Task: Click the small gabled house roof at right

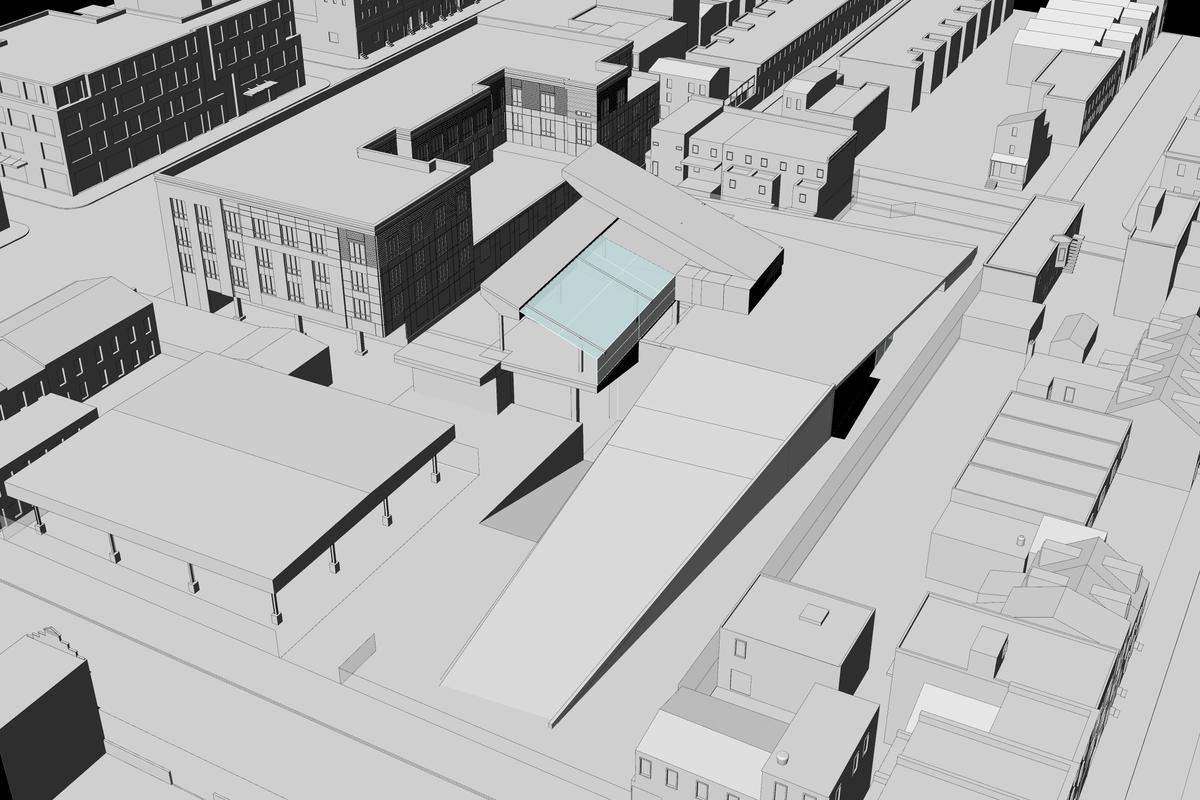Action: pos(1073,337)
